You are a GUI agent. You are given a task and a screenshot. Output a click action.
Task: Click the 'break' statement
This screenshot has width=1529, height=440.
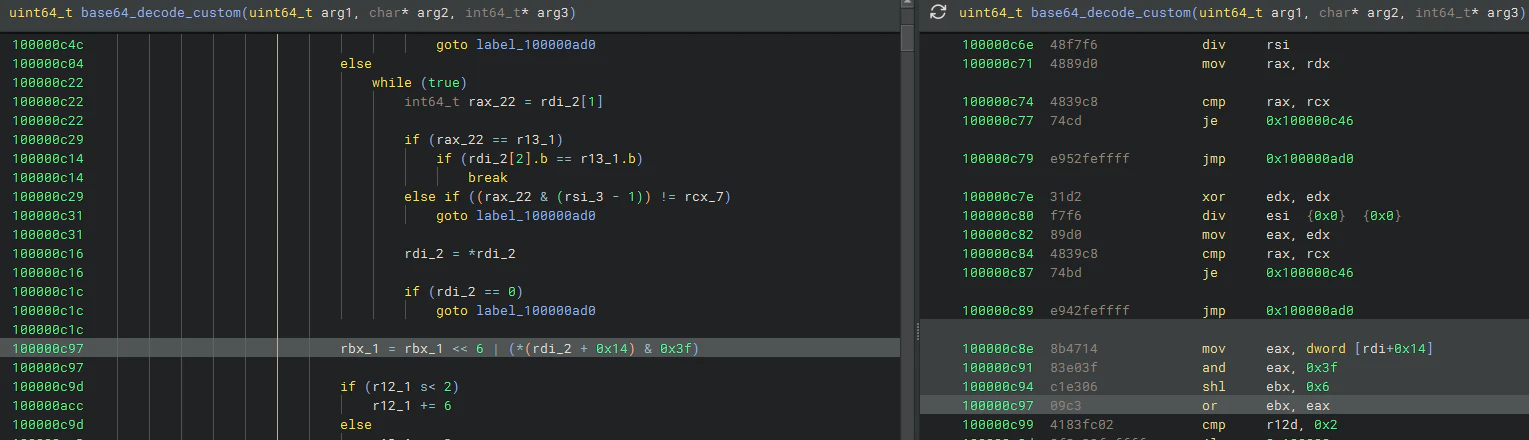coord(488,178)
